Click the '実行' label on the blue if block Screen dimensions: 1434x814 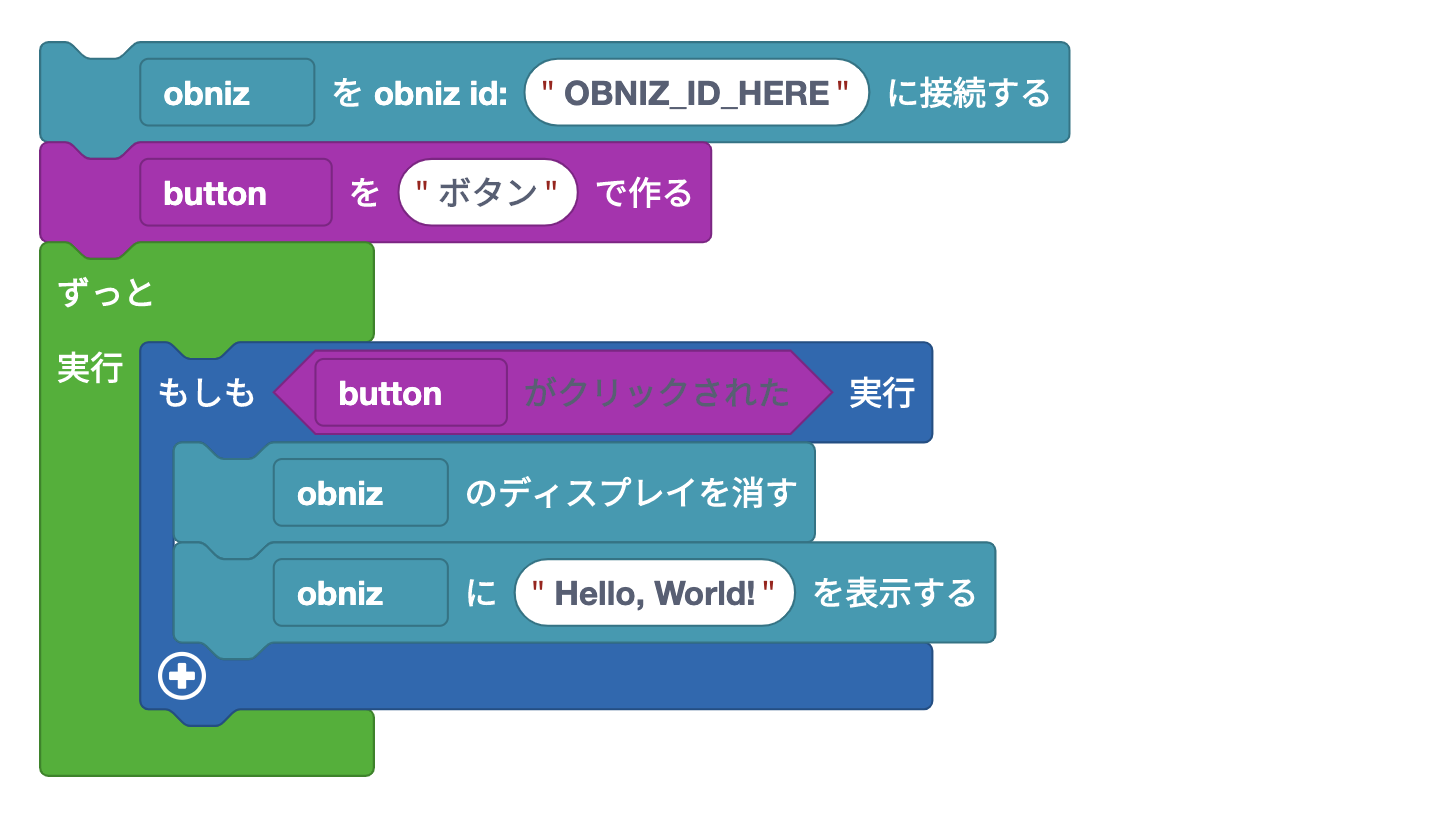881,393
